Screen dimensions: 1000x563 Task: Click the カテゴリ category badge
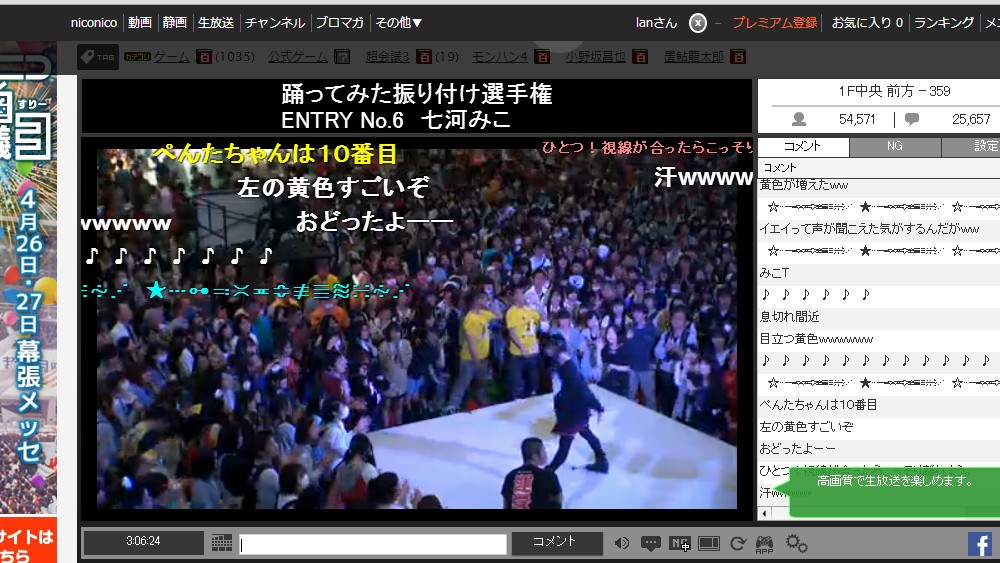(137, 57)
